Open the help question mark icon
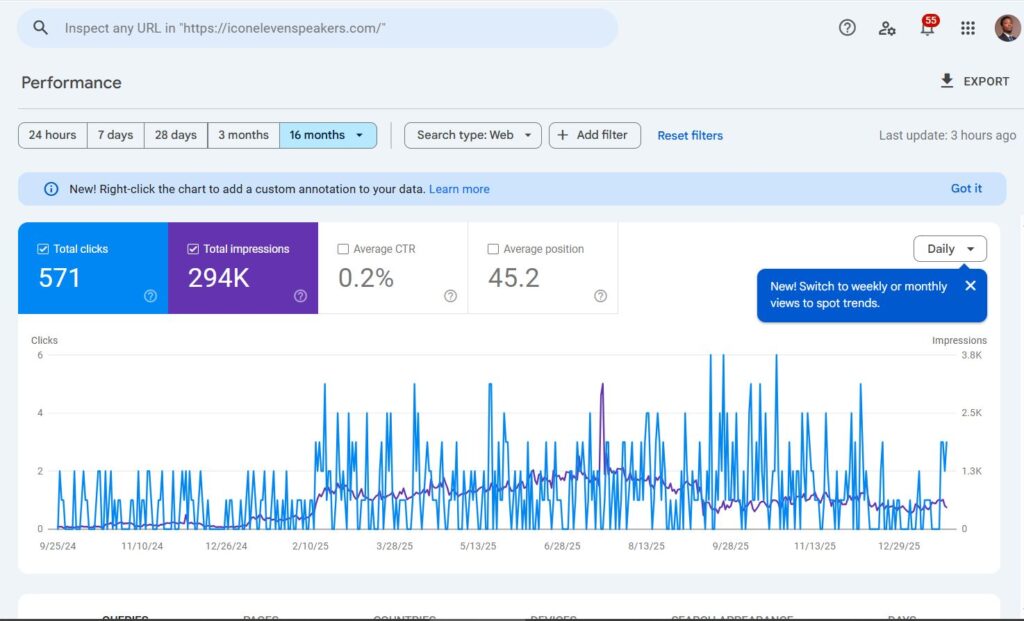 tap(847, 28)
